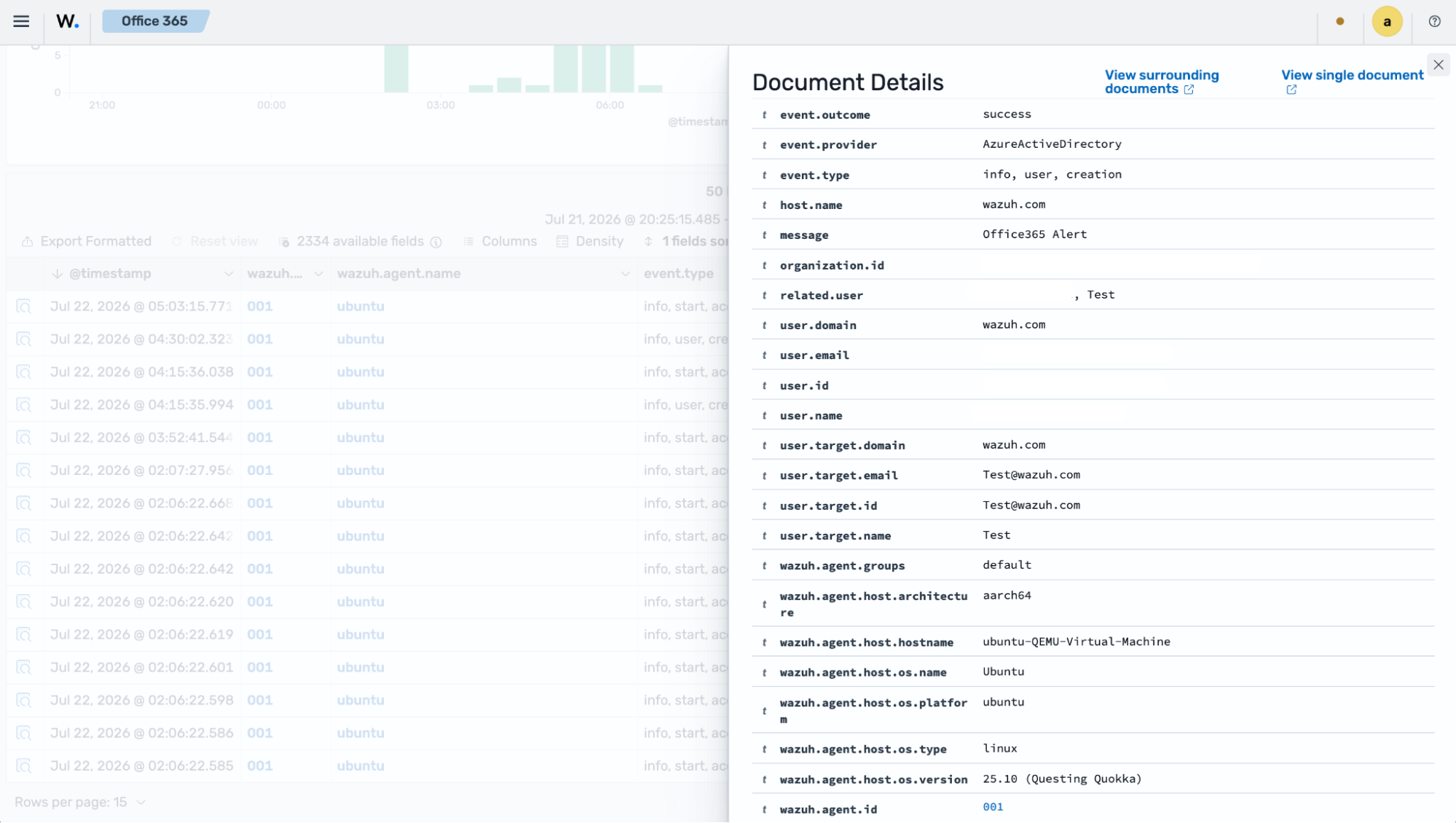Screen dimensions: 1456x823
Task: Inspect document at 03:52:41.544 row
Action: [24, 438]
